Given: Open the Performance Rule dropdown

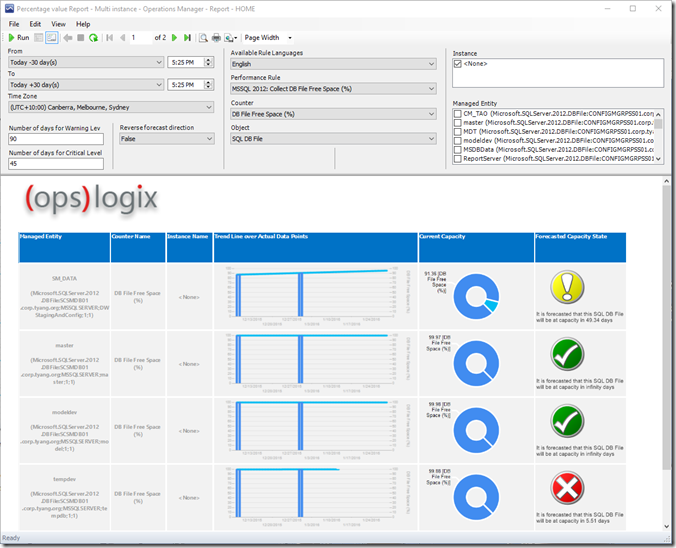Looking at the screenshot, I should coord(333,89).
